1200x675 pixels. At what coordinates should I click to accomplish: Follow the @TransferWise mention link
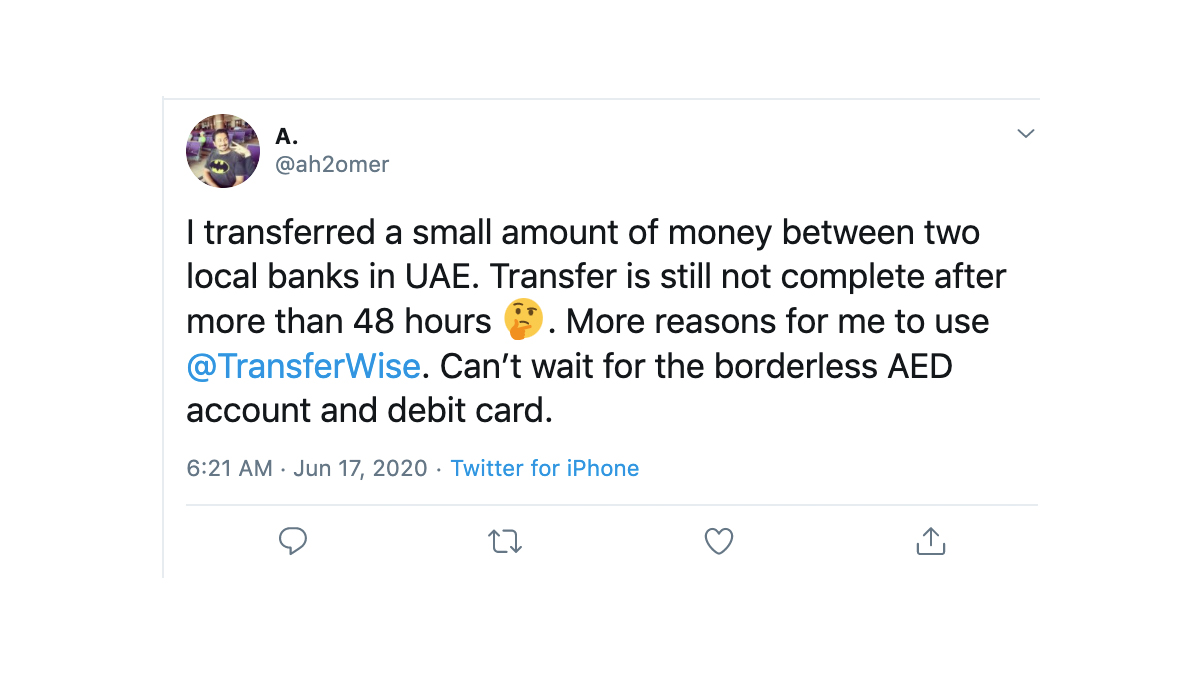point(304,366)
